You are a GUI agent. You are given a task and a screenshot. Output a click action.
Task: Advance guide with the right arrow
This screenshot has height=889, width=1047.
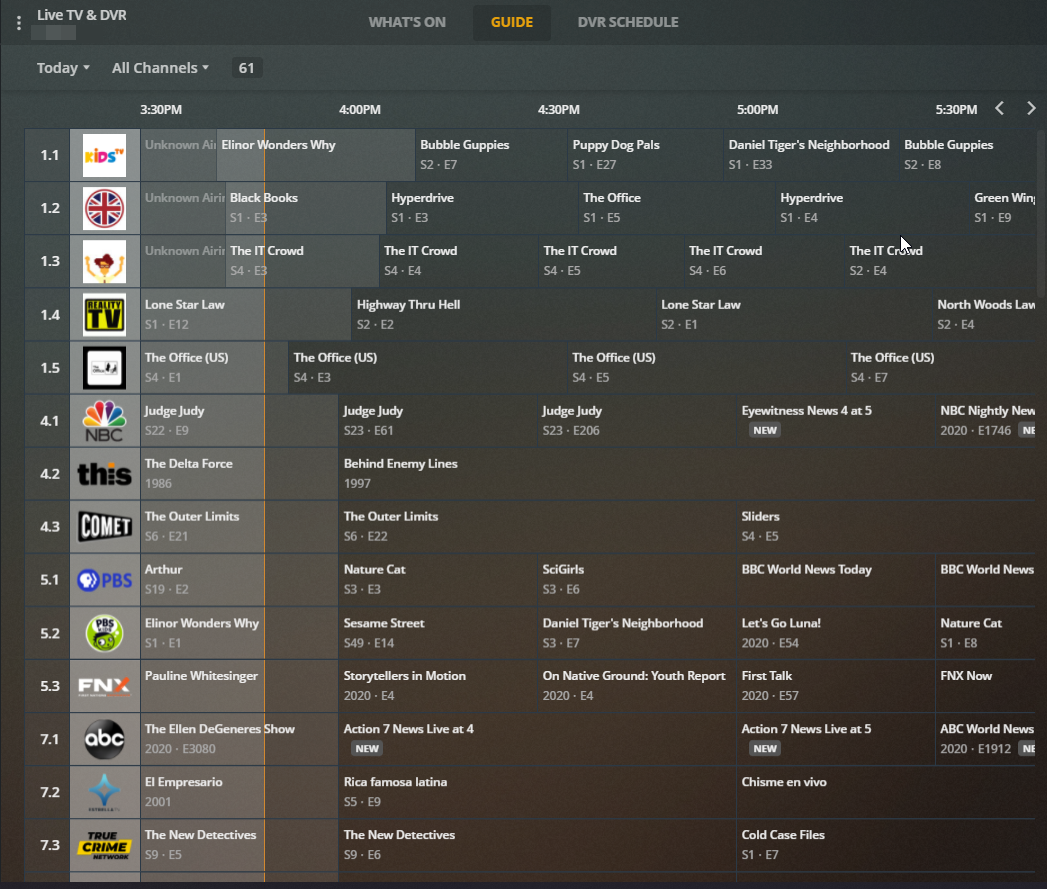[1031, 109]
